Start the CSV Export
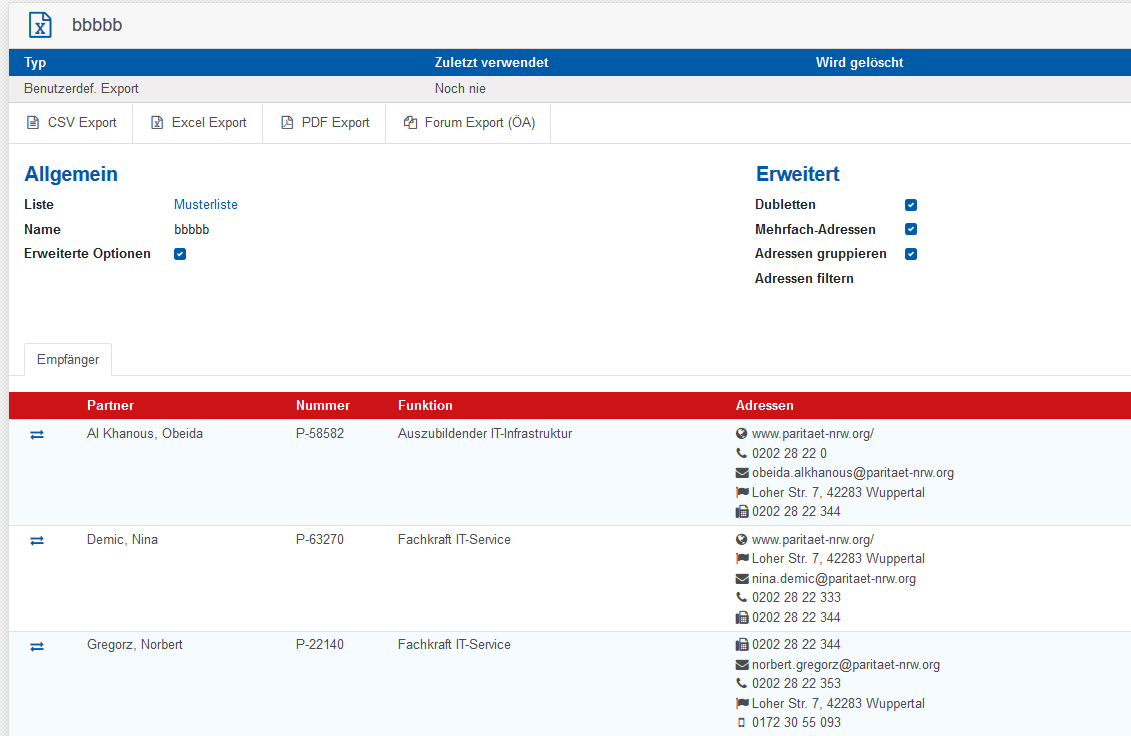 pyautogui.click(x=71, y=123)
